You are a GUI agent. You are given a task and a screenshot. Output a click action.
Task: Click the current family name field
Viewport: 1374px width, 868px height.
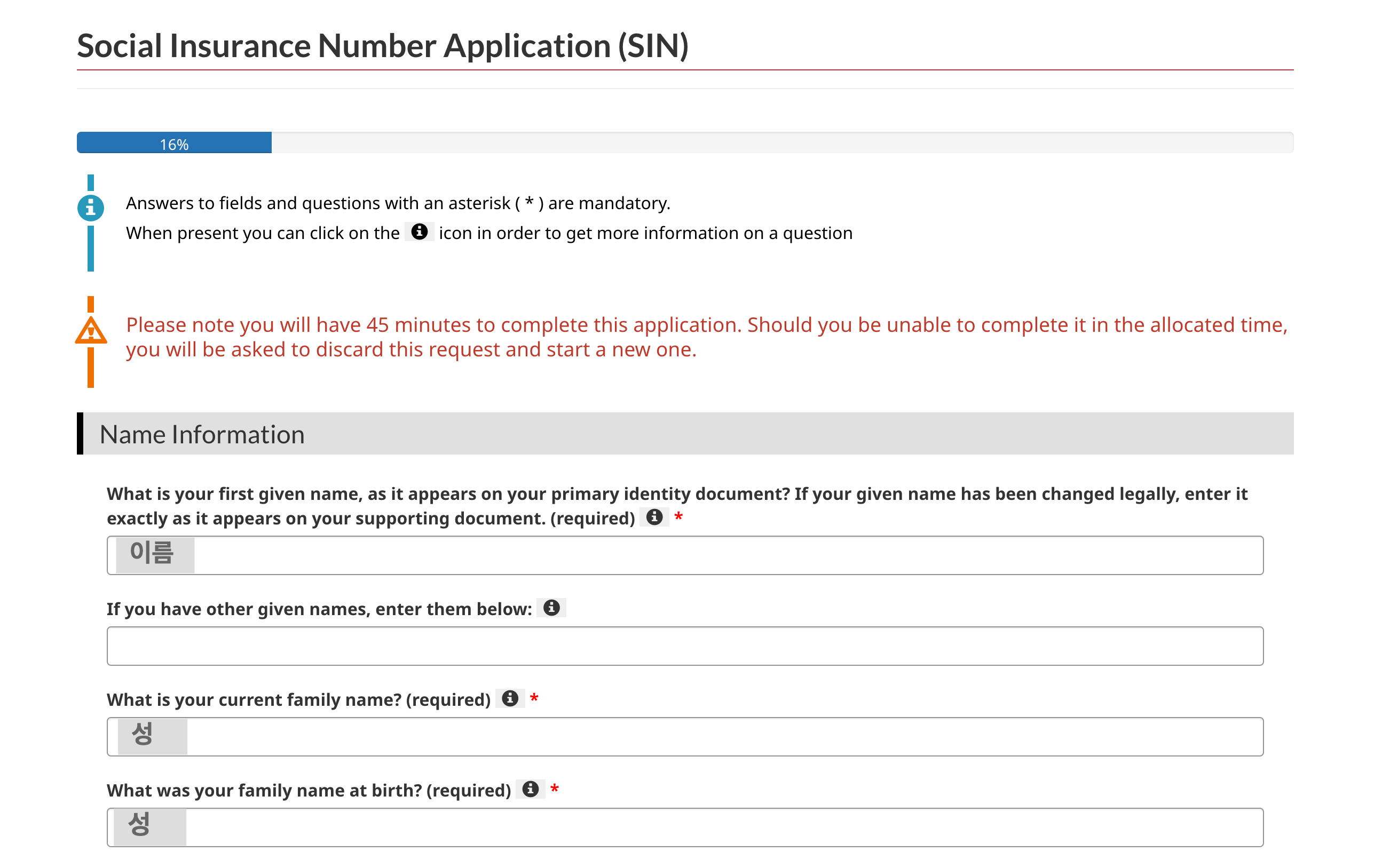coord(685,736)
